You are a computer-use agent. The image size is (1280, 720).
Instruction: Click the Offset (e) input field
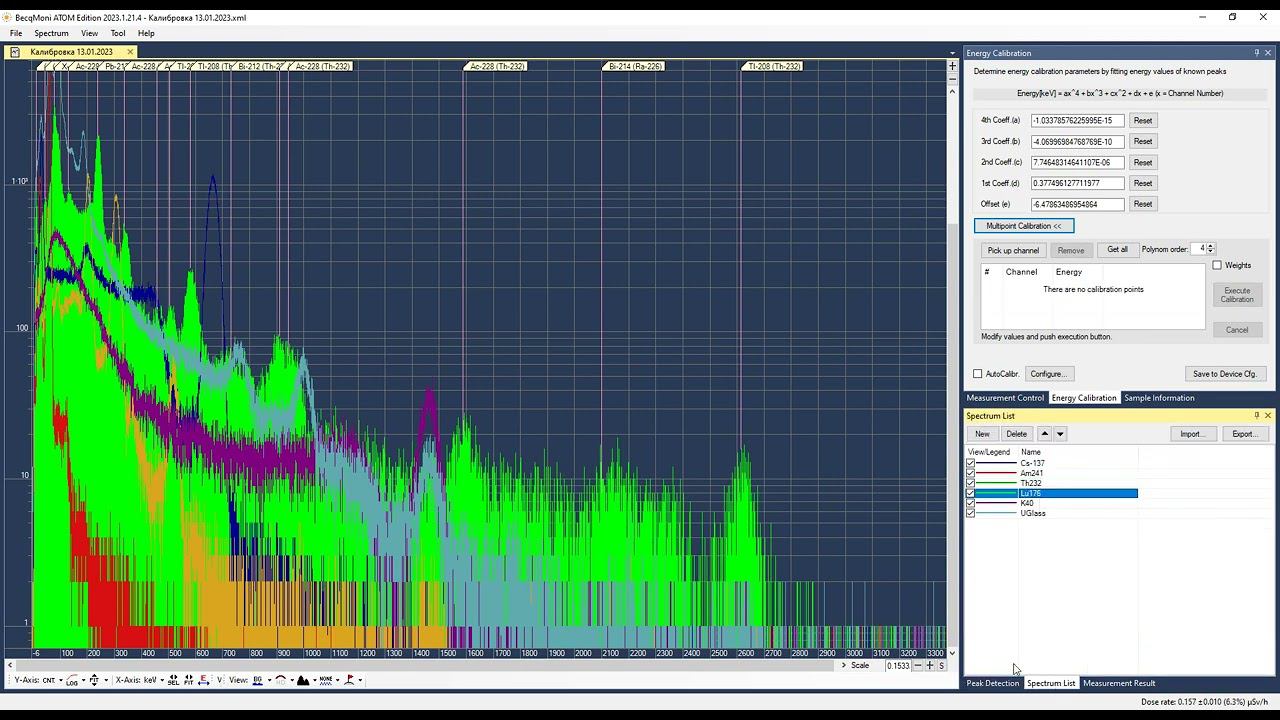click(1077, 204)
